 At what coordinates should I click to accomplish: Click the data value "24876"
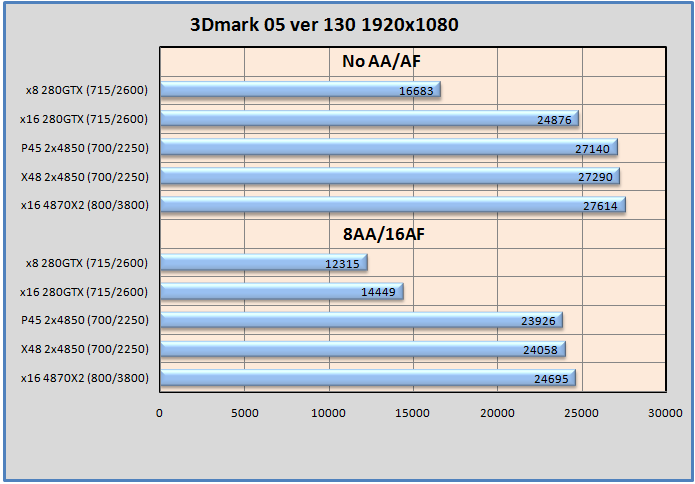coord(554,120)
